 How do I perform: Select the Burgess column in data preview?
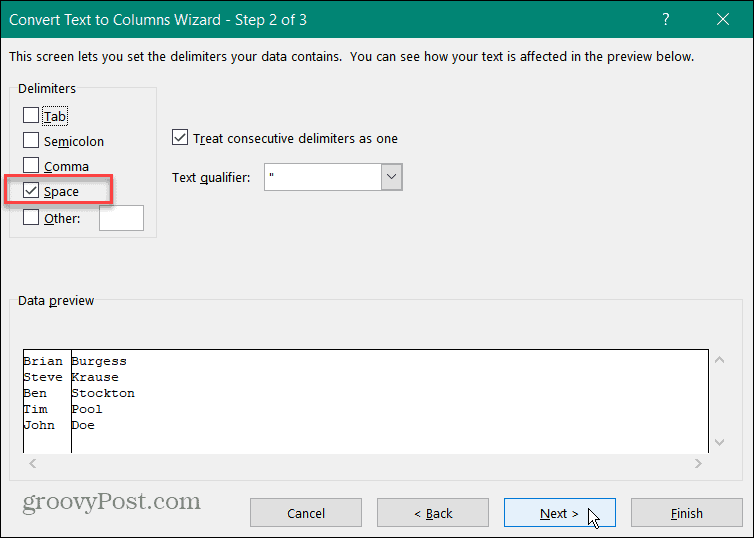click(390, 401)
